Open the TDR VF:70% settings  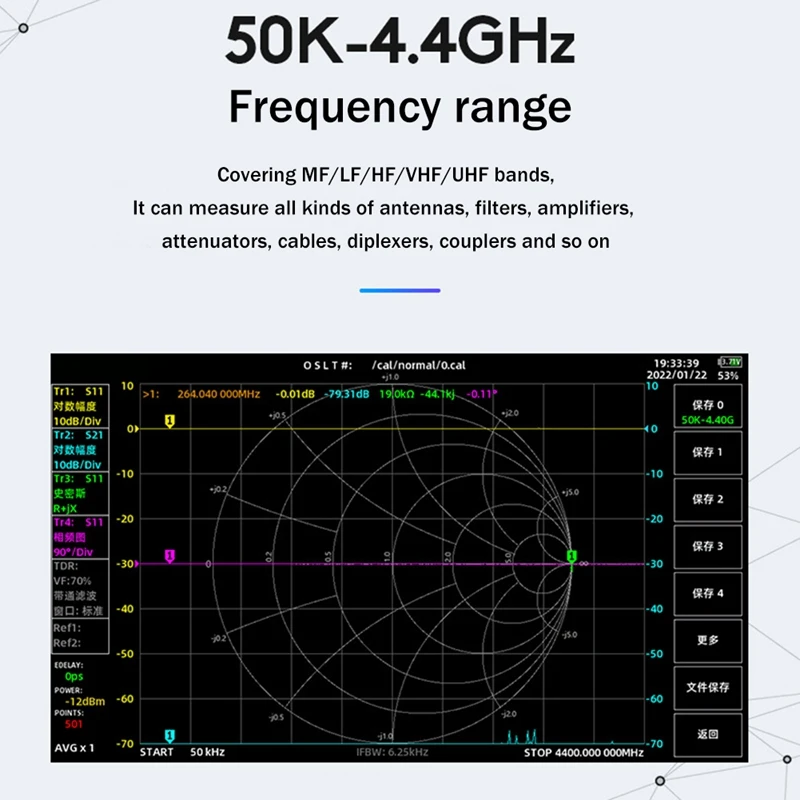coord(77,580)
